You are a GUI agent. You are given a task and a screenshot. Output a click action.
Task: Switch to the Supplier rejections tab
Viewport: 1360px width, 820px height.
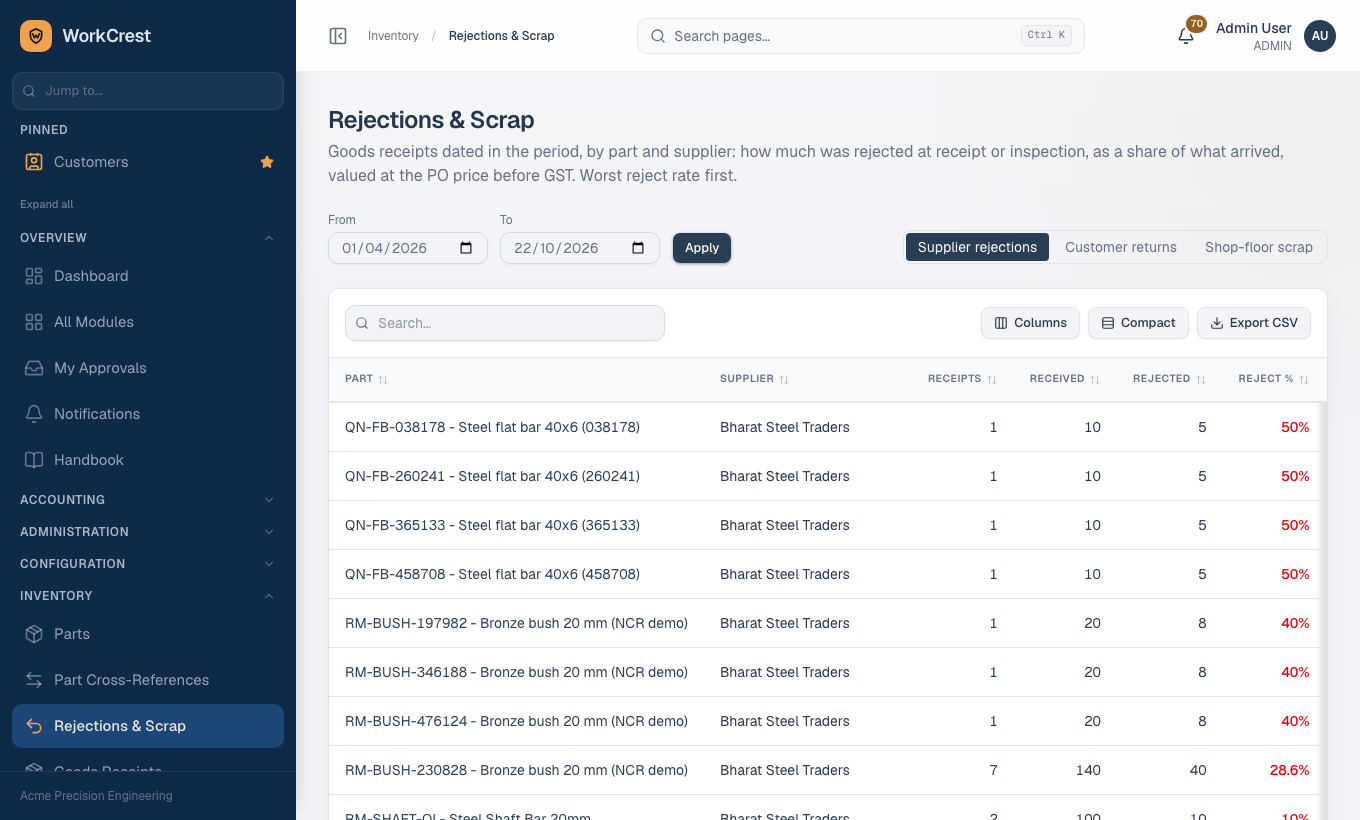point(977,247)
